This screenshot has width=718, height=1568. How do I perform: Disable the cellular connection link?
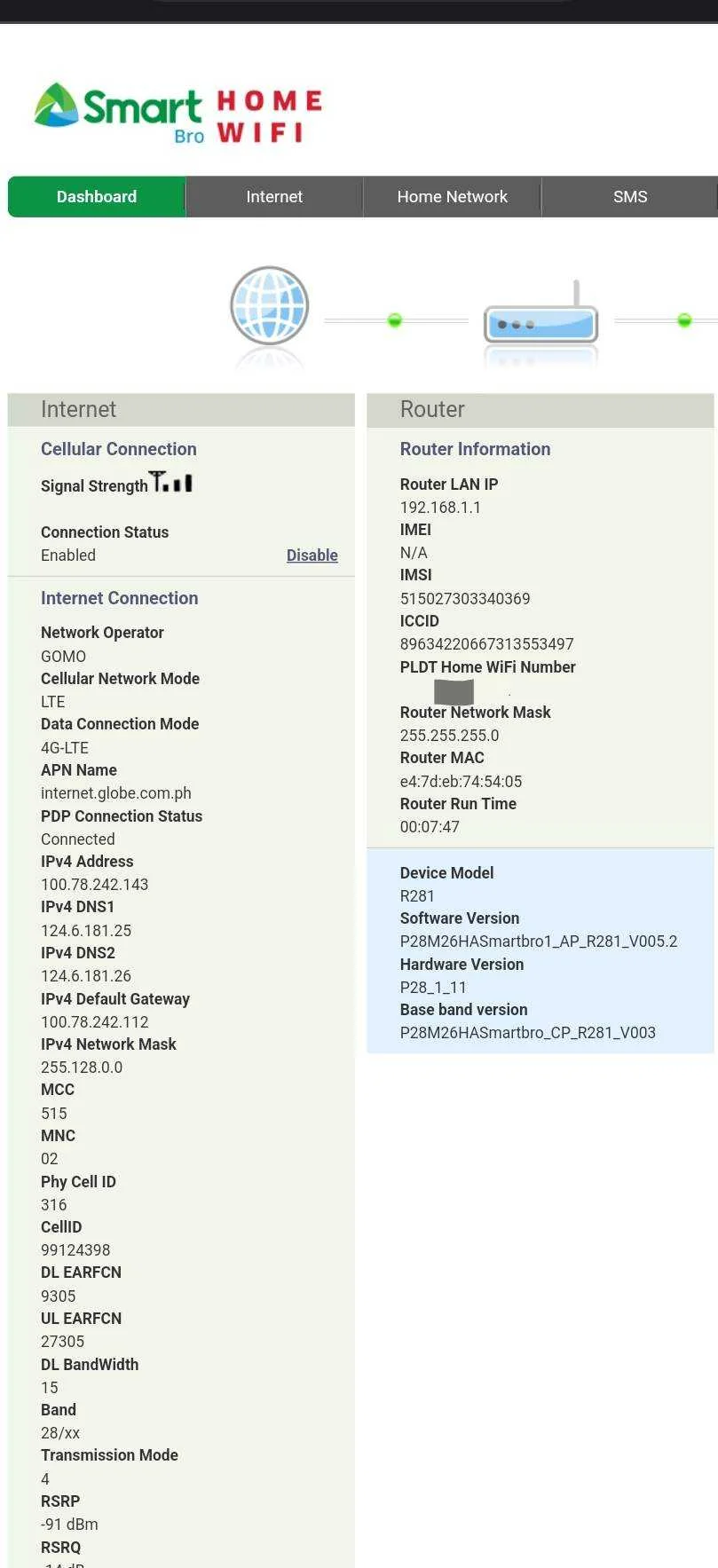[312, 555]
